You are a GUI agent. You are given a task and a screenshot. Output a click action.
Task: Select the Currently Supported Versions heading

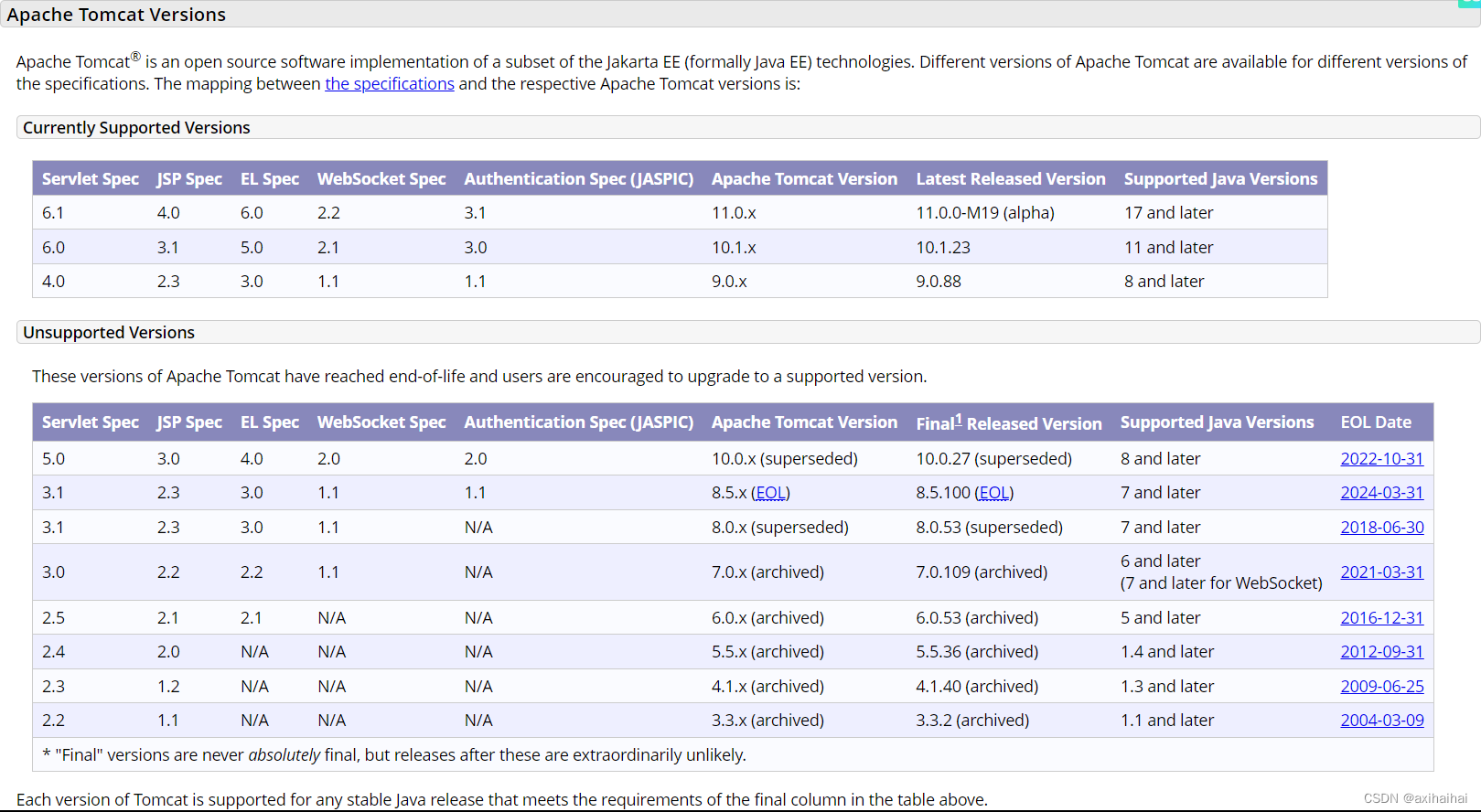(x=136, y=128)
